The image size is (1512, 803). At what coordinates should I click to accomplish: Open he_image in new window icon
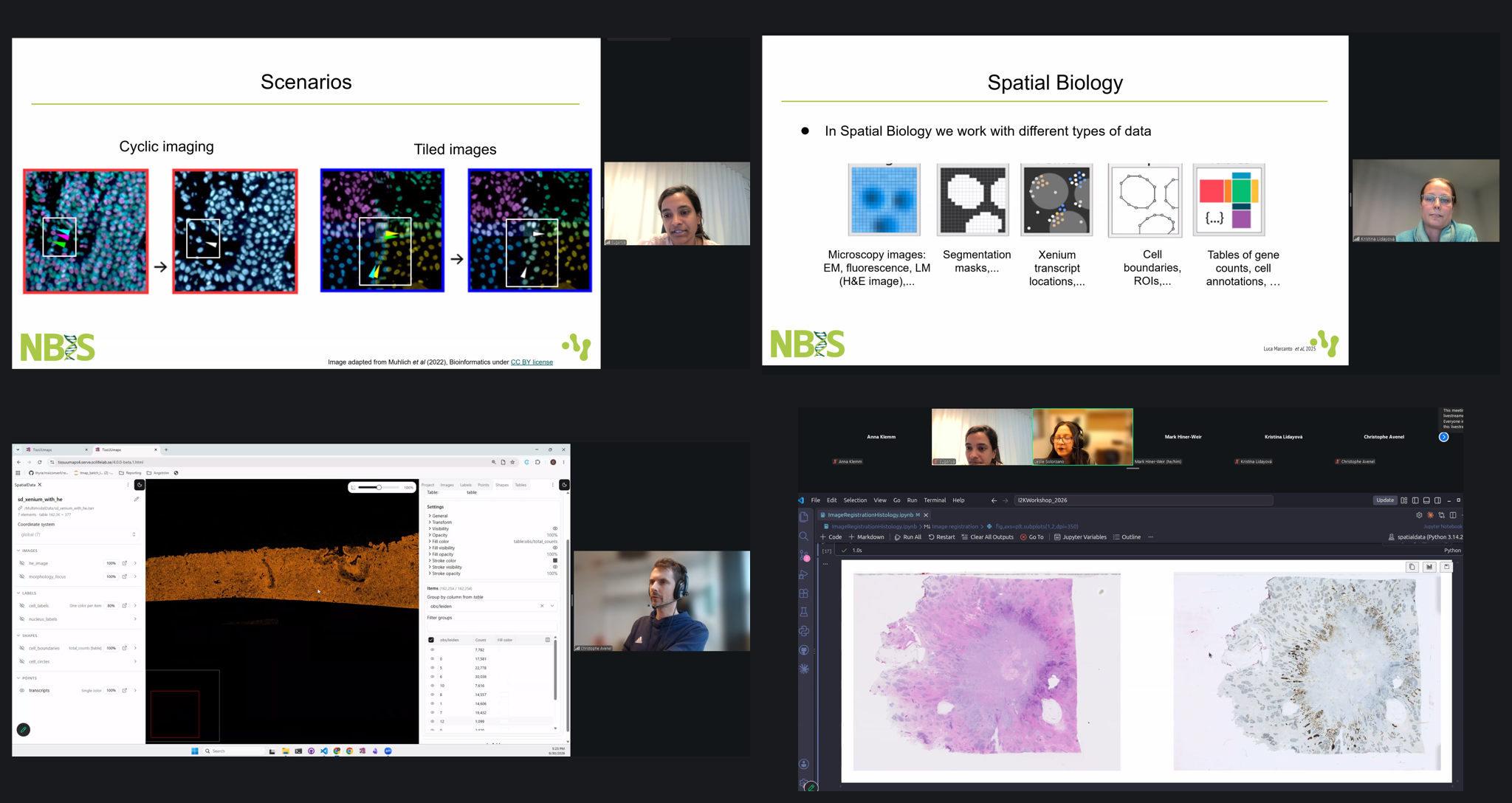pyautogui.click(x=125, y=563)
